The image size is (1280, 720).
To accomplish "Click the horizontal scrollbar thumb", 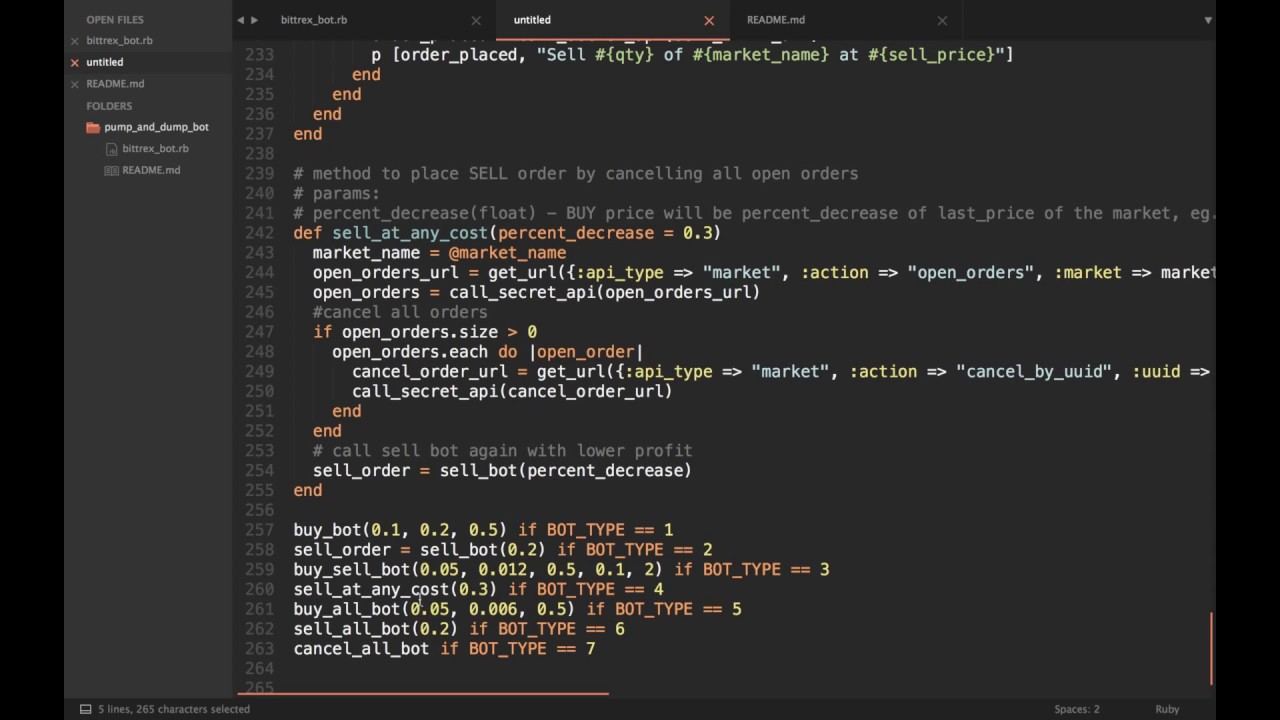I will 423,692.
